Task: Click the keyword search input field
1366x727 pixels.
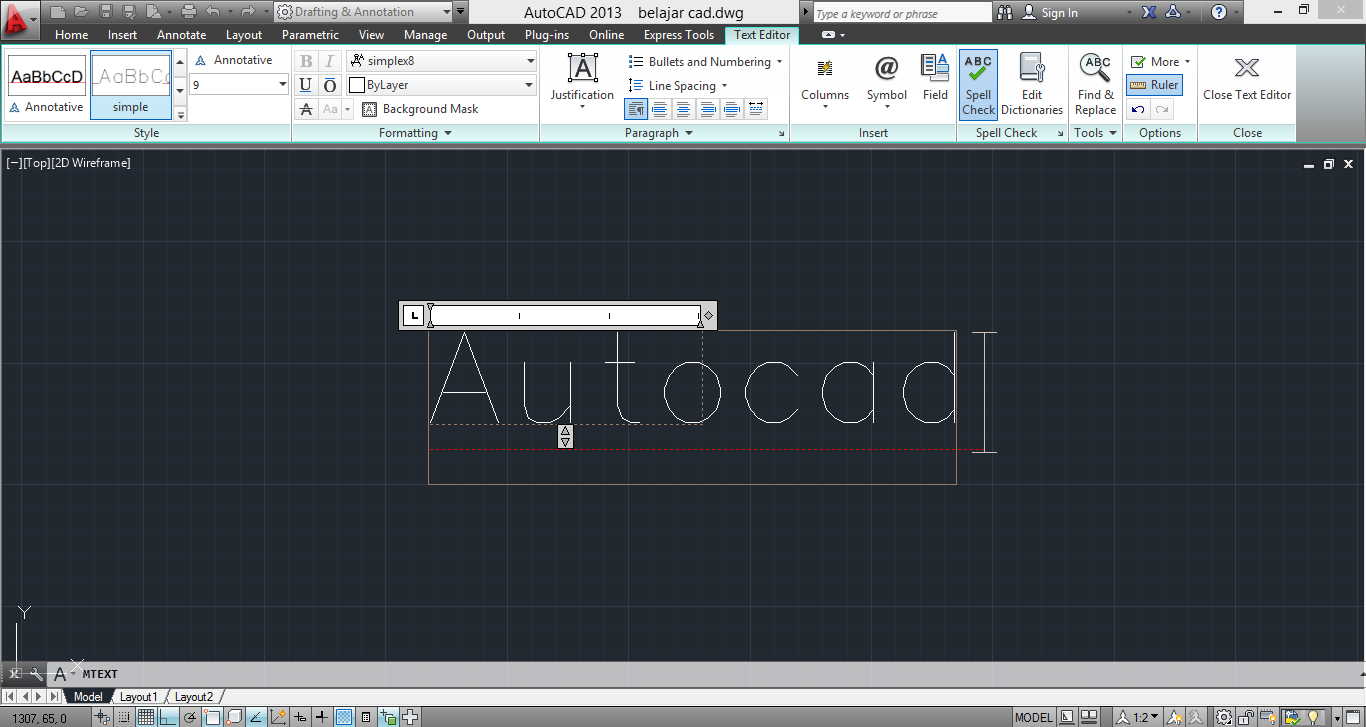Action: coord(900,13)
